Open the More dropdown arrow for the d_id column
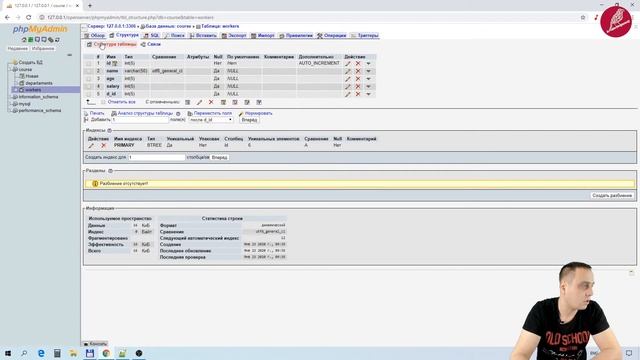The height and width of the screenshot is (360, 640). 368,94
